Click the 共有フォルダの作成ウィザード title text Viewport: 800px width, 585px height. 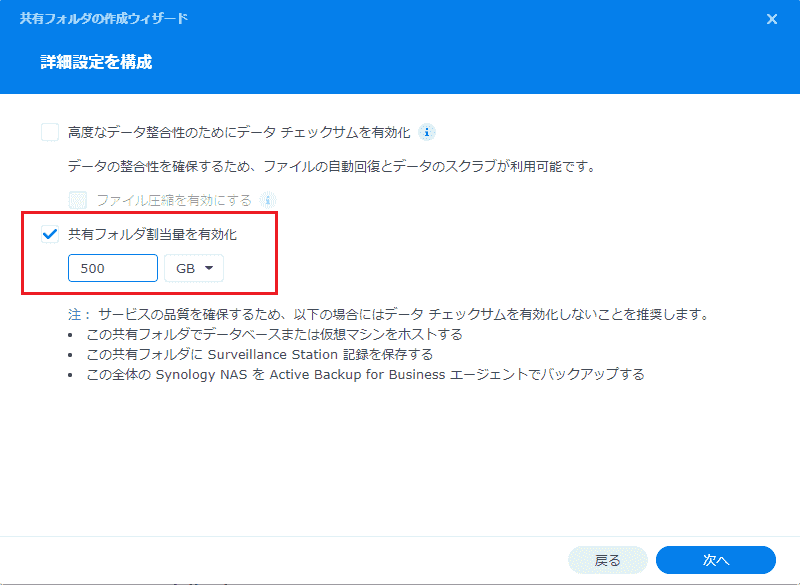pyautogui.click(x=104, y=19)
